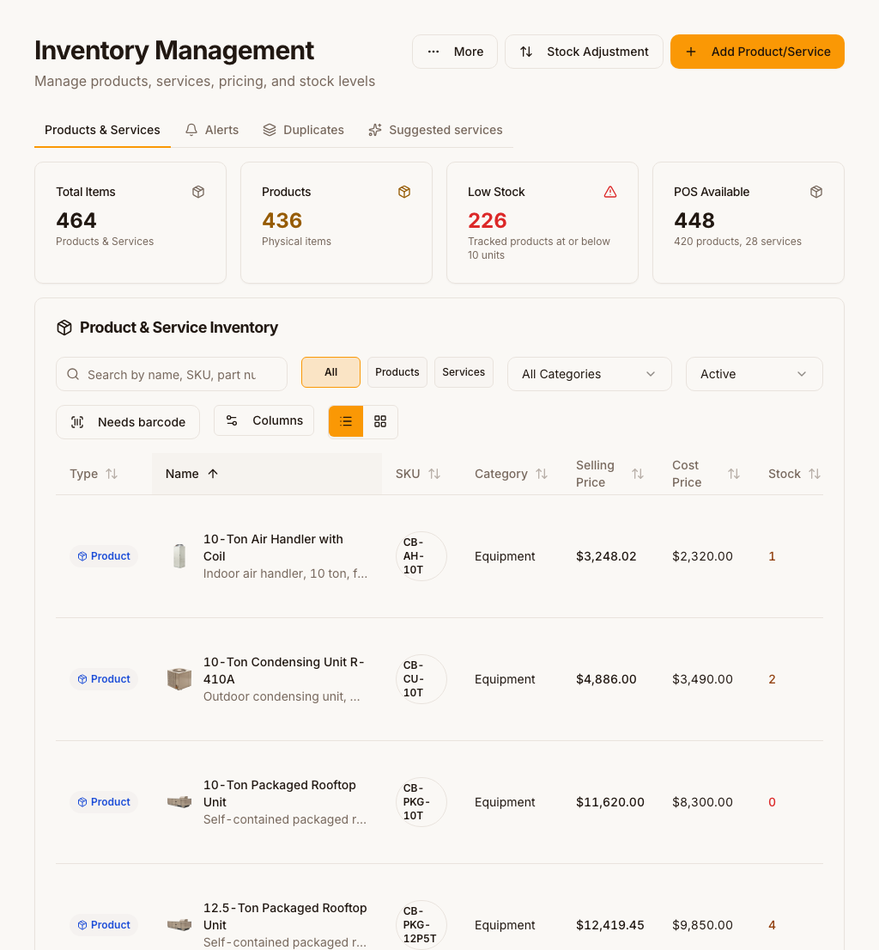Open 10-Ton Packaged Rooftop Unit item
Viewport: 879px width, 950px height.
pos(279,794)
